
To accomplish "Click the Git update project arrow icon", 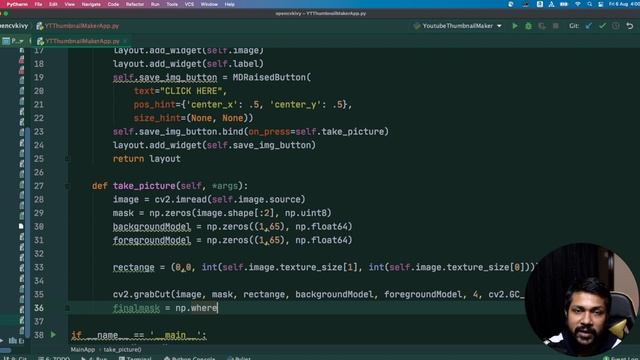I will point(589,26).
